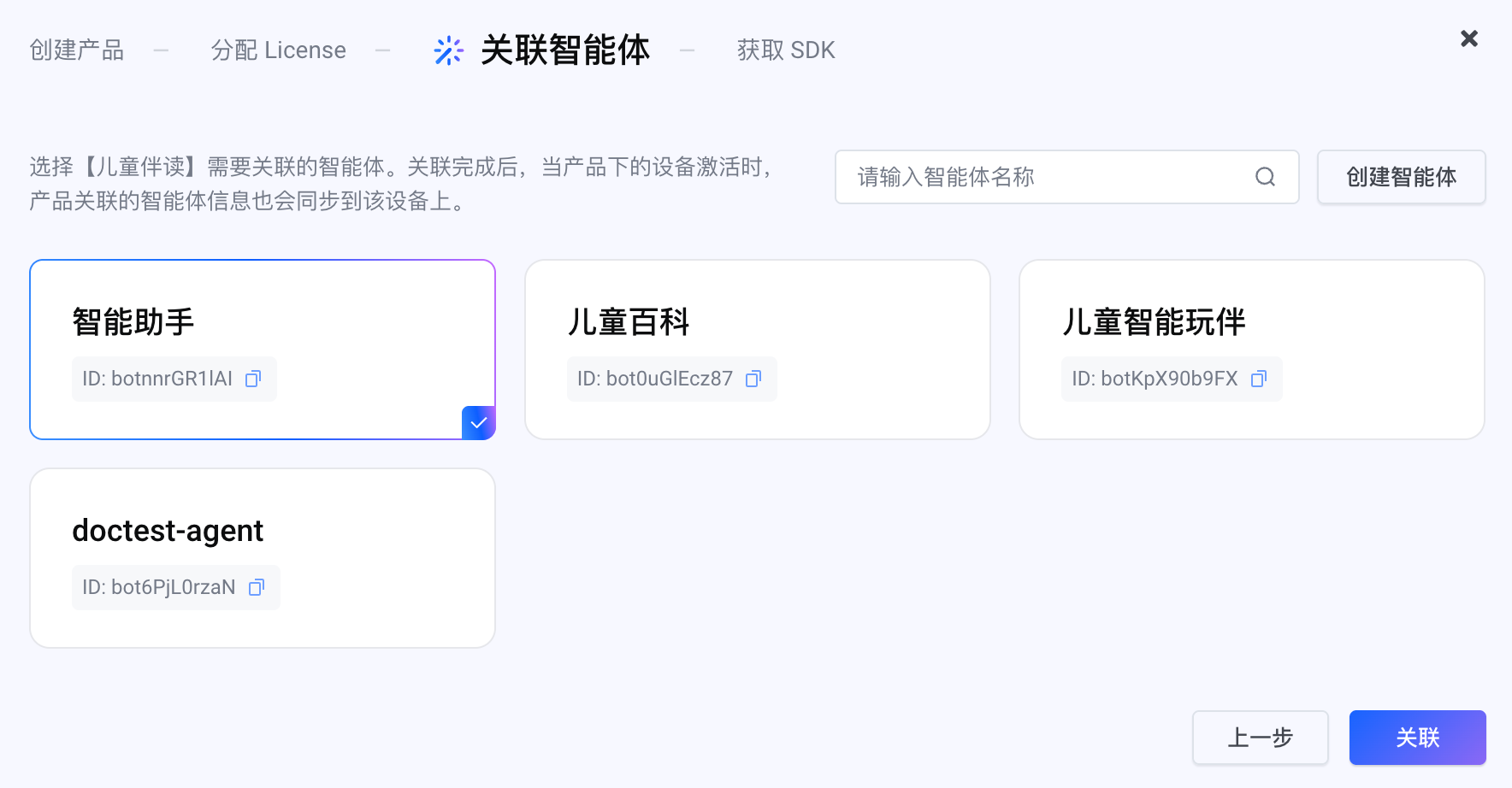The height and width of the screenshot is (788, 1512).
Task: Go to the 分配 License step
Action: [x=279, y=50]
